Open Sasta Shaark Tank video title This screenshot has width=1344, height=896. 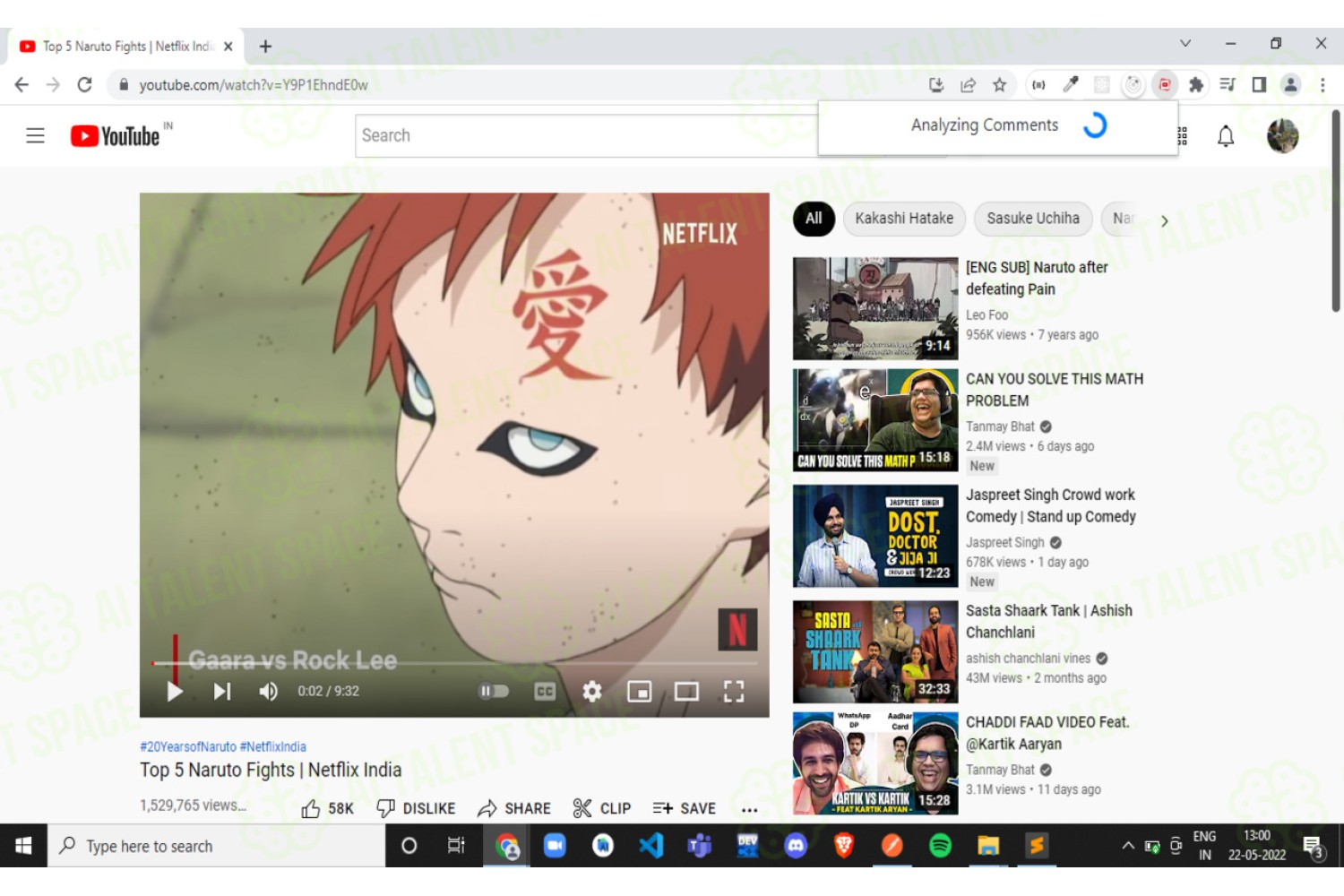1049,621
